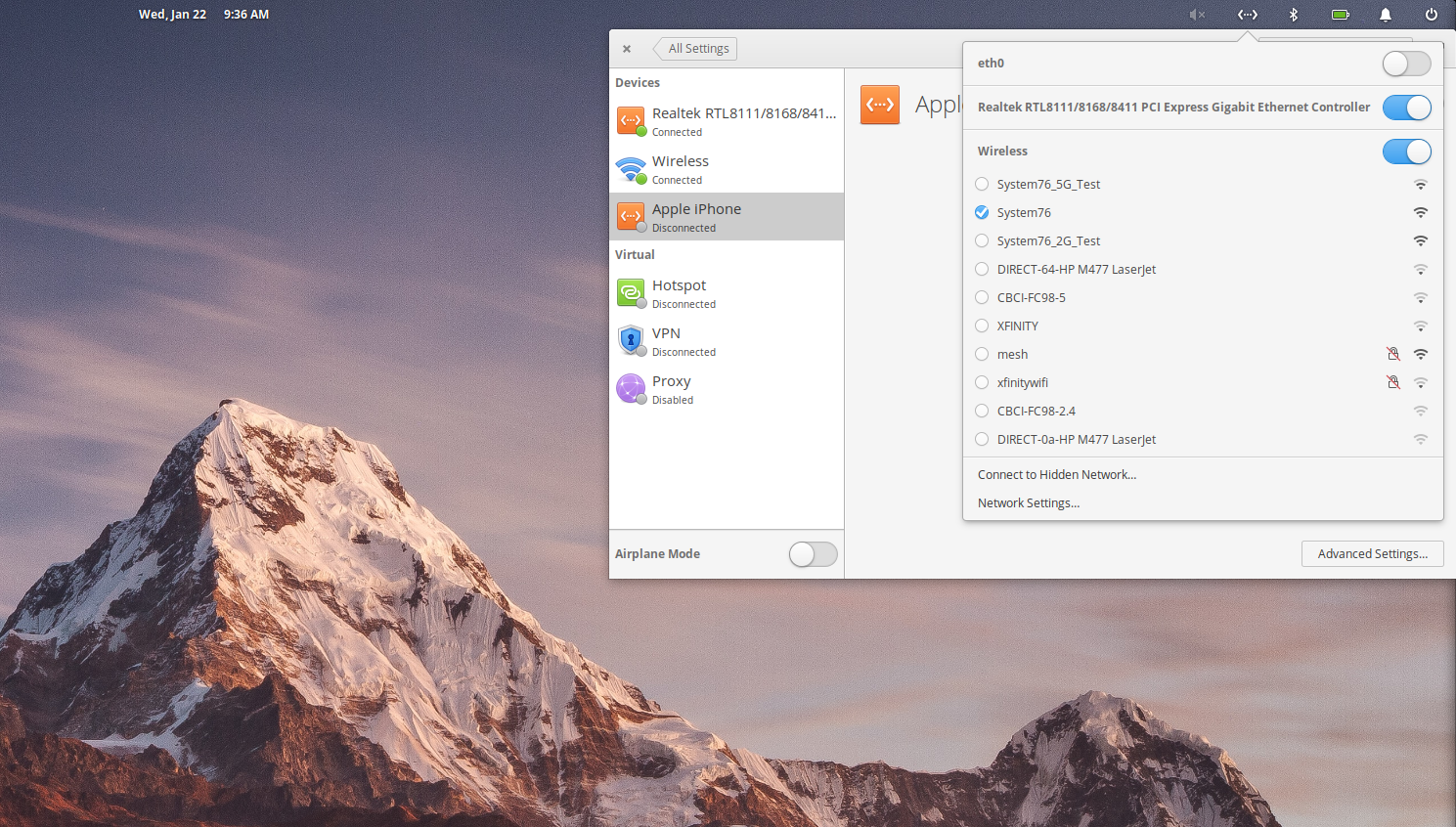This screenshot has height=827, width=1456.
Task: Click the VPN shield icon
Action: pyautogui.click(x=631, y=340)
